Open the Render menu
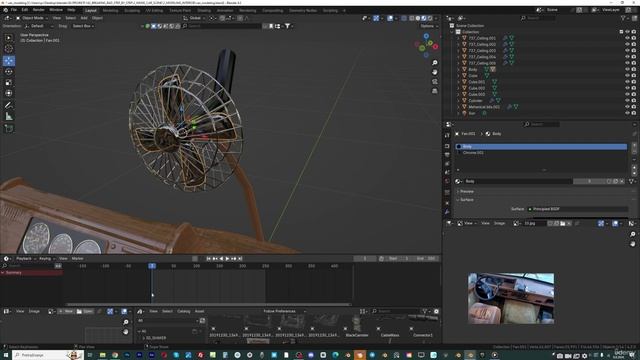640x360 pixels. click(x=38, y=10)
